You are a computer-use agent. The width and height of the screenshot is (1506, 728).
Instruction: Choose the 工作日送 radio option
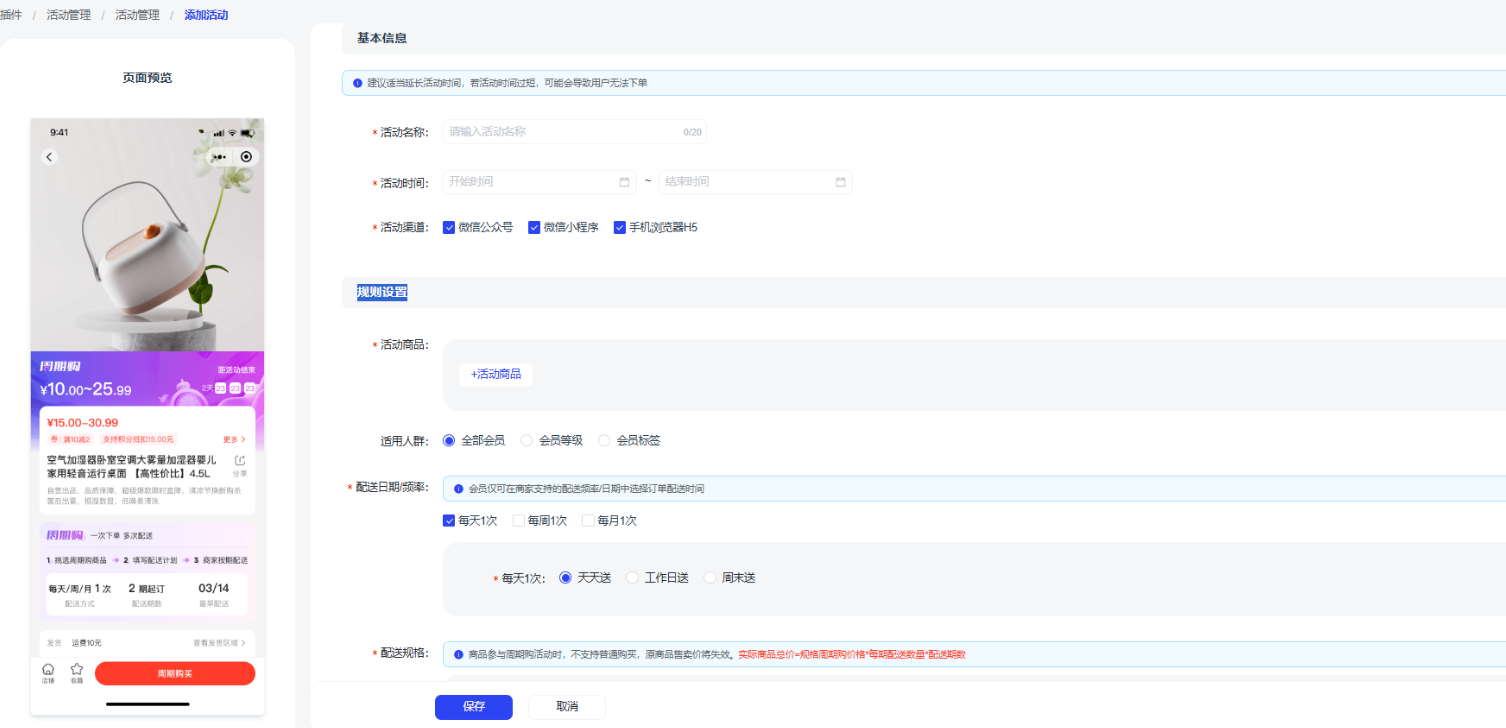pyautogui.click(x=632, y=578)
